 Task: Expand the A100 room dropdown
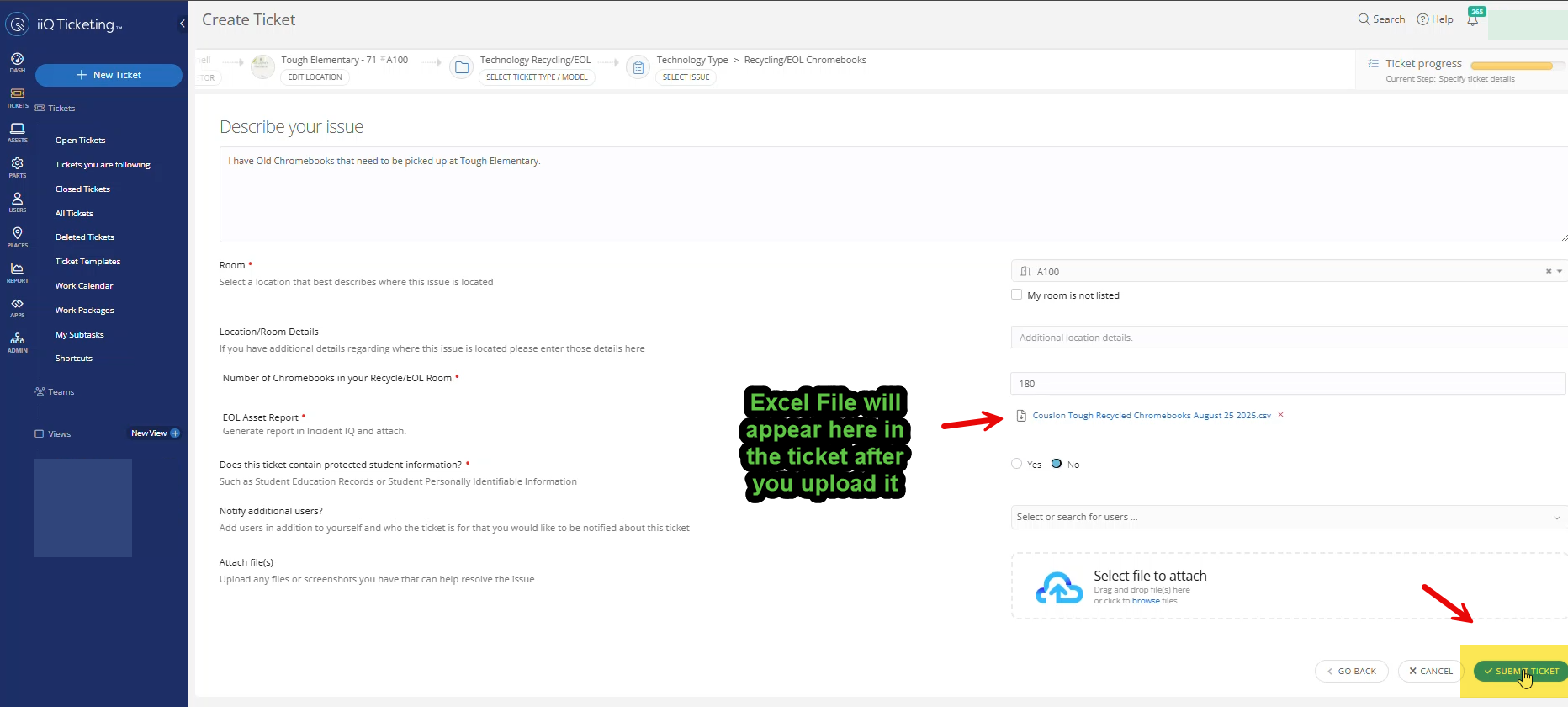tap(1560, 271)
